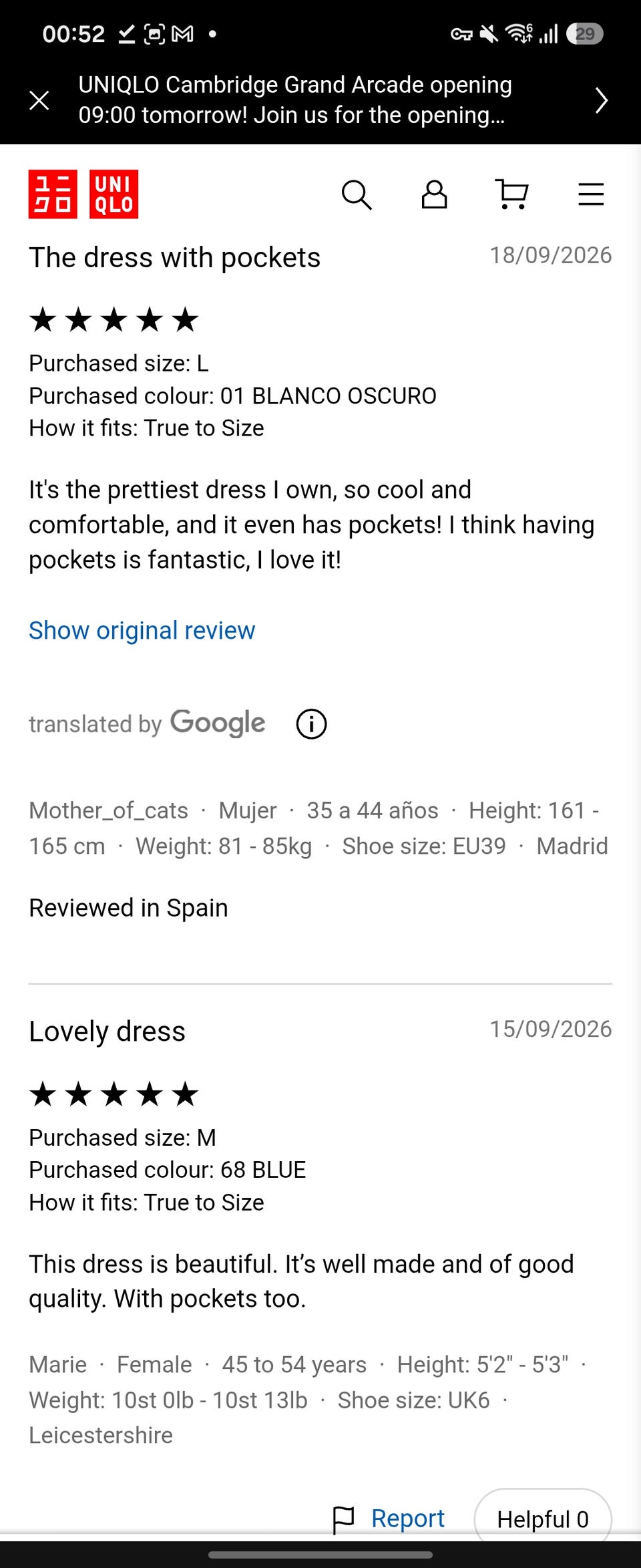Read the Cambridge Grand Arcade announcement
The image size is (641, 1568).
click(x=295, y=100)
